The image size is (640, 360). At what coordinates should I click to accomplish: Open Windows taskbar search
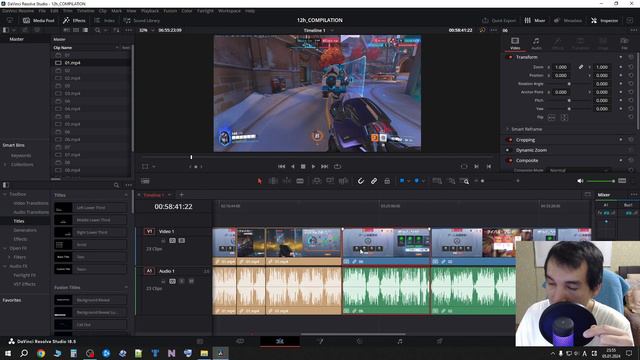24,353
